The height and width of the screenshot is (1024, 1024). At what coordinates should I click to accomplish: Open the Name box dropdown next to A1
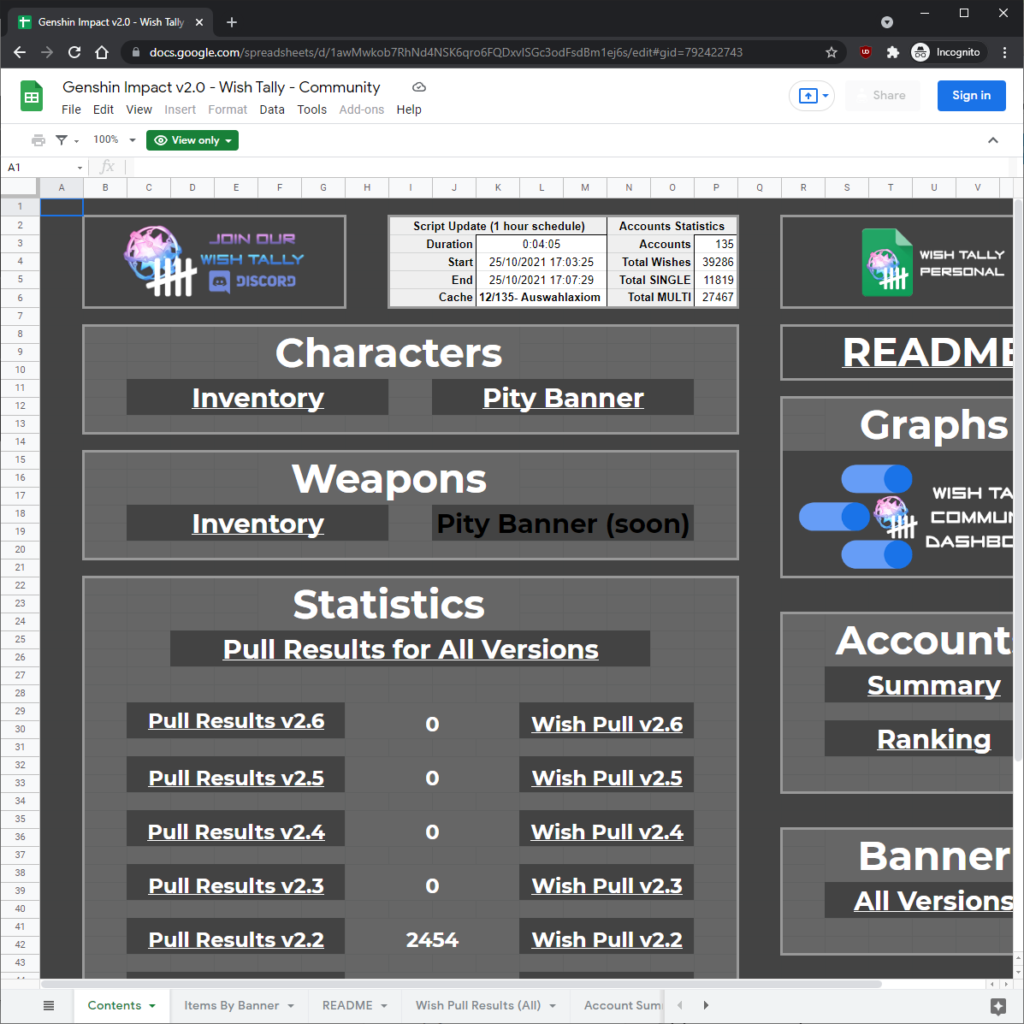(x=80, y=166)
